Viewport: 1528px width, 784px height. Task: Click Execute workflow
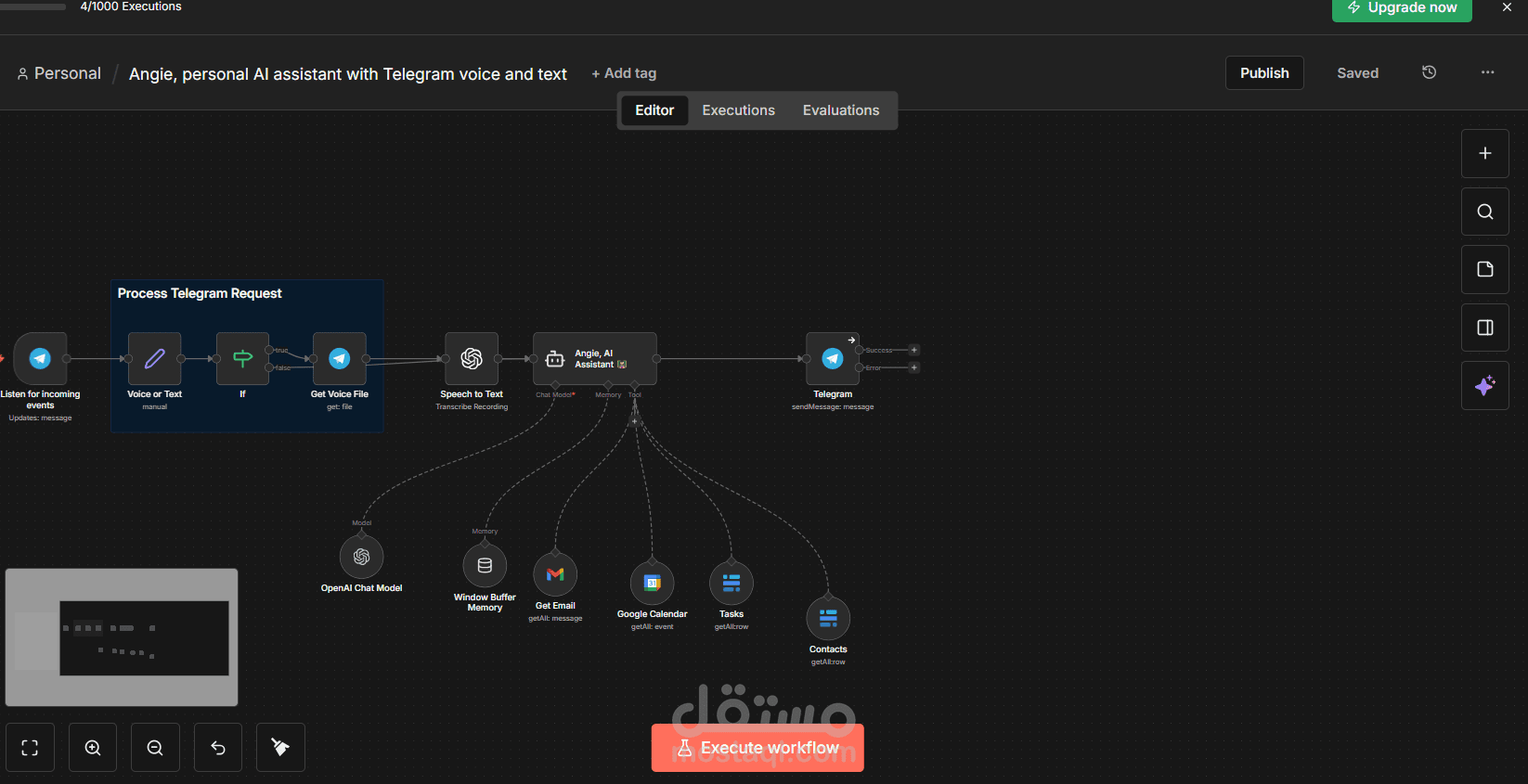[758, 748]
